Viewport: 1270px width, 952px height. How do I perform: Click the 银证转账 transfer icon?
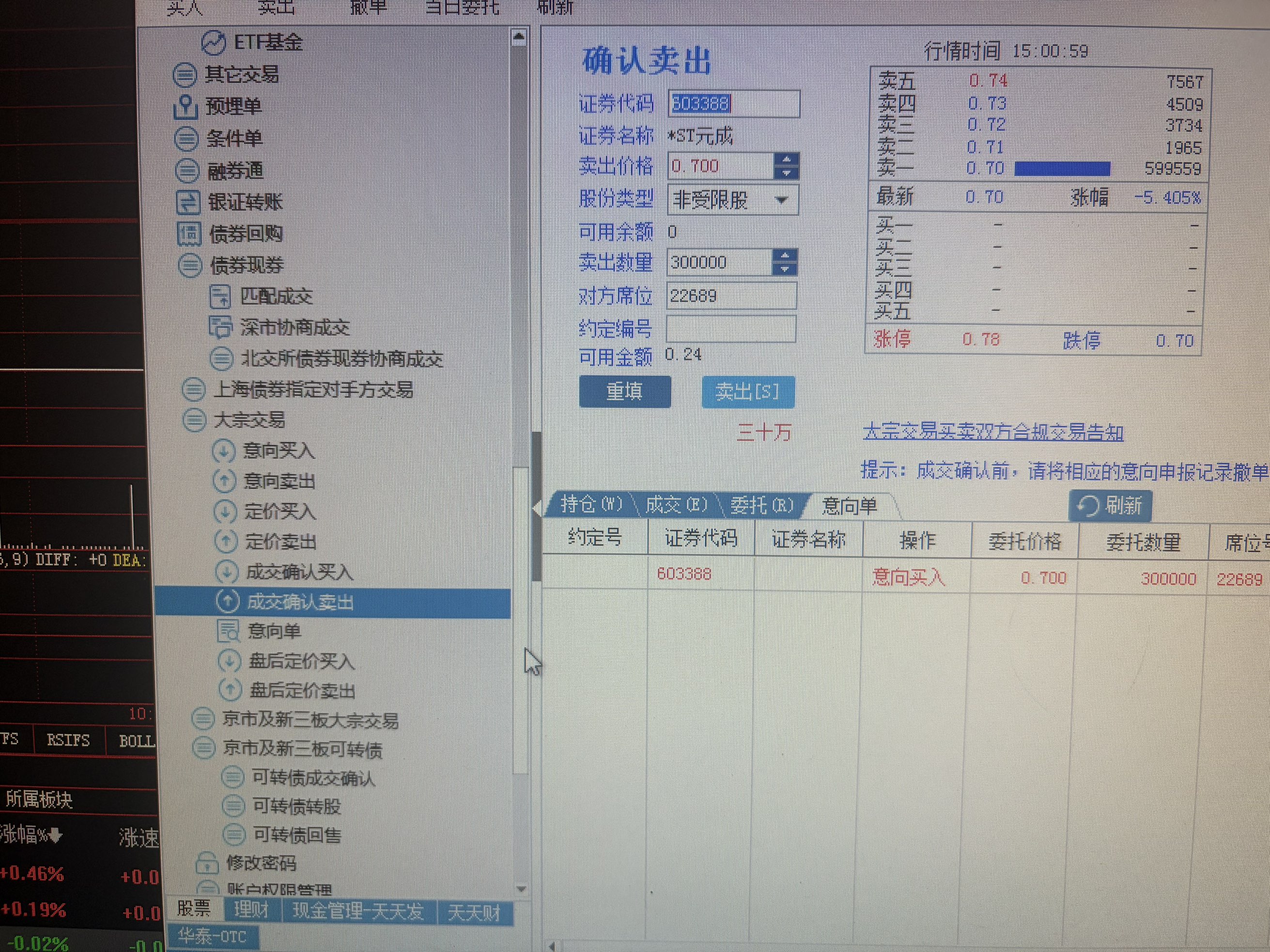pyautogui.click(x=188, y=202)
